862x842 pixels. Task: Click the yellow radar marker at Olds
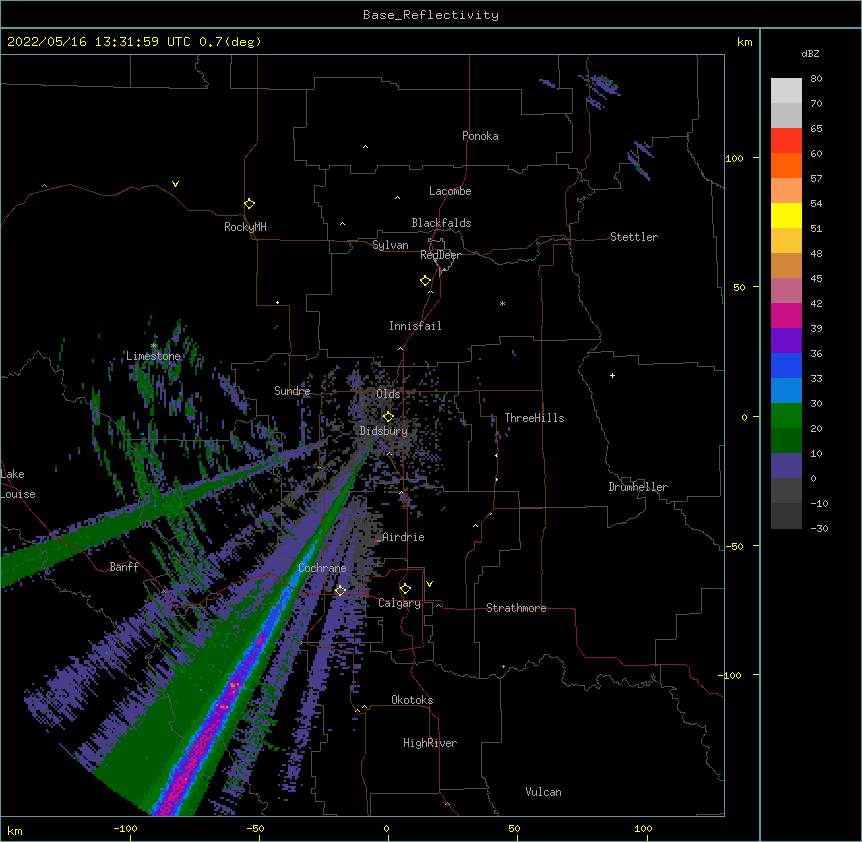(x=388, y=417)
